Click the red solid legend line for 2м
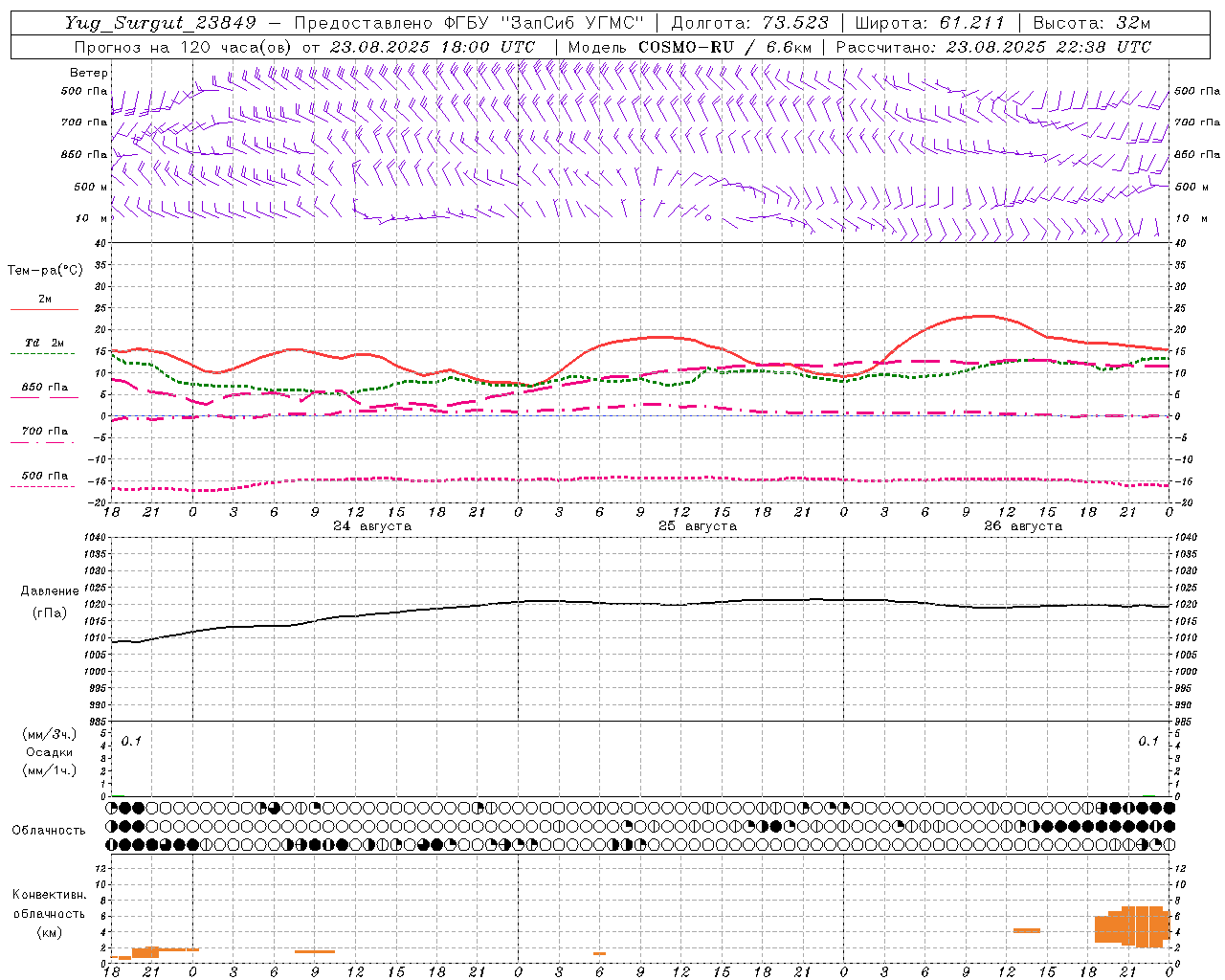The image size is (1225, 980). click(44, 309)
